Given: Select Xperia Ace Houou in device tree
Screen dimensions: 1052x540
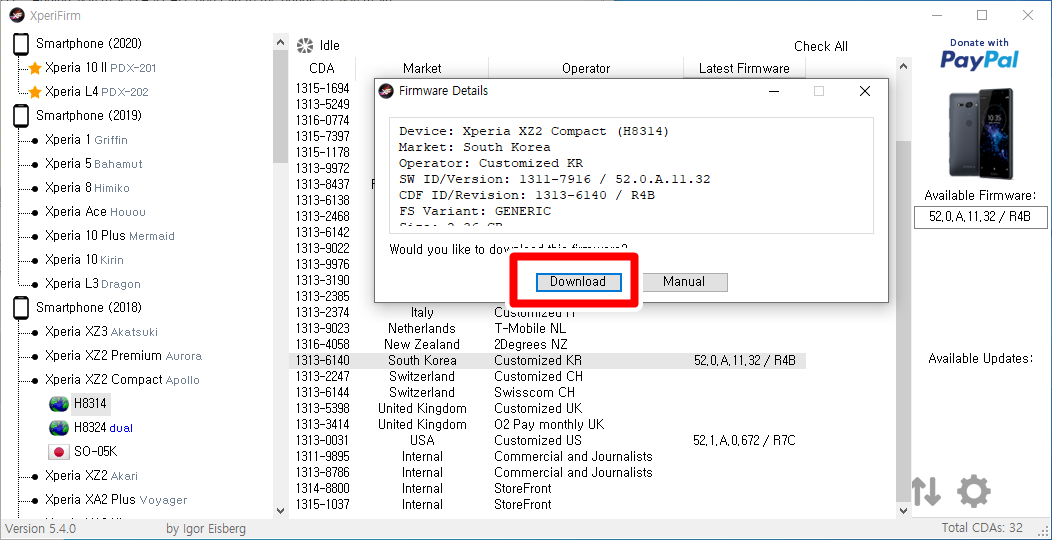Looking at the screenshot, I should [x=95, y=212].
